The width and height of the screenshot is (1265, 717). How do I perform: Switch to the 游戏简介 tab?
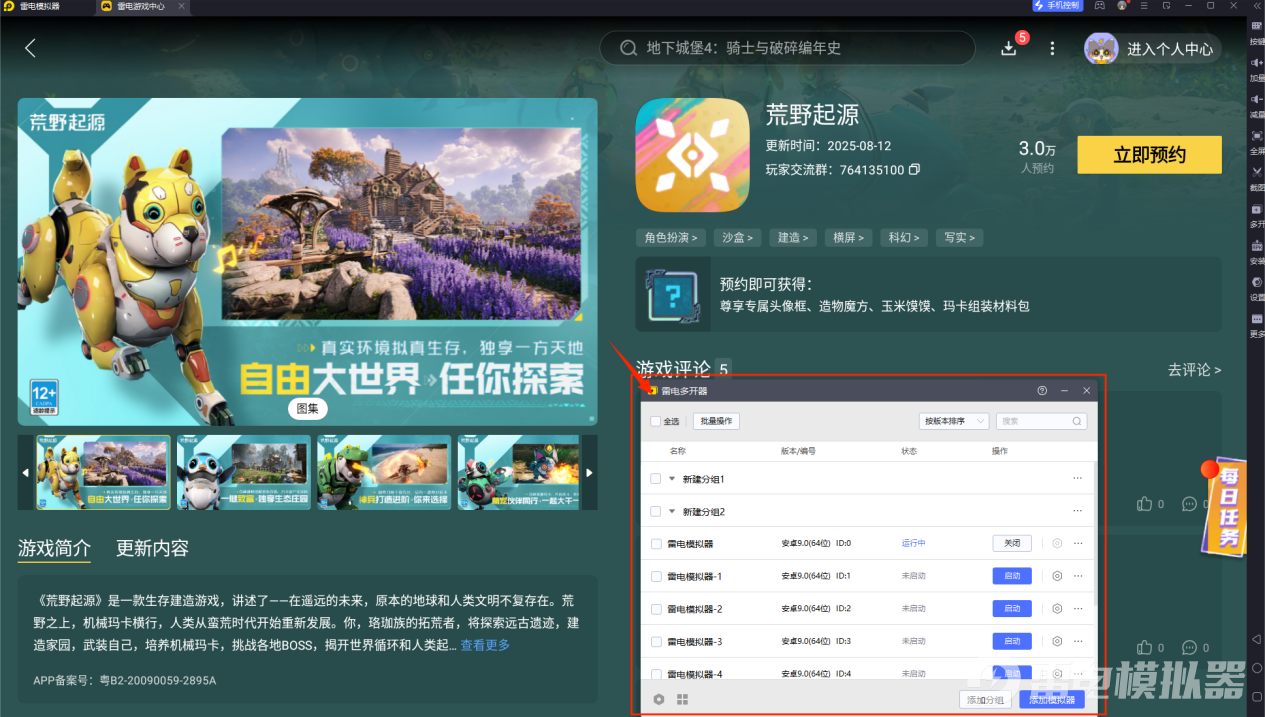point(54,548)
